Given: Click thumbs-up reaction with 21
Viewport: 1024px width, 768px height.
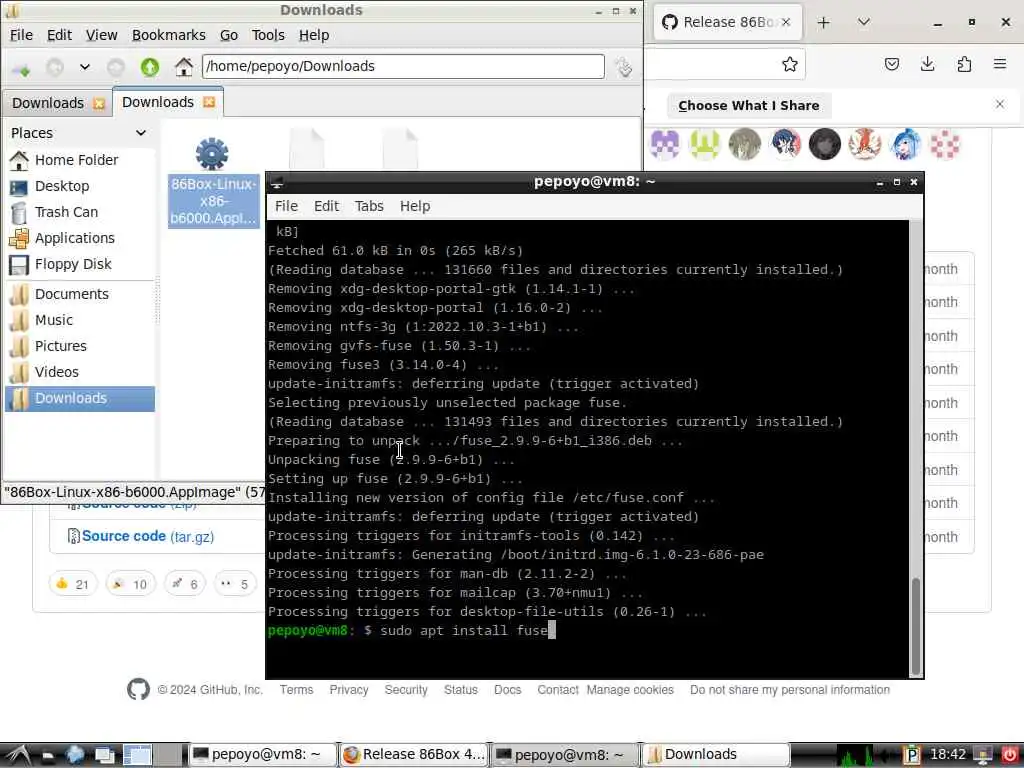Looking at the screenshot, I should tap(72, 584).
